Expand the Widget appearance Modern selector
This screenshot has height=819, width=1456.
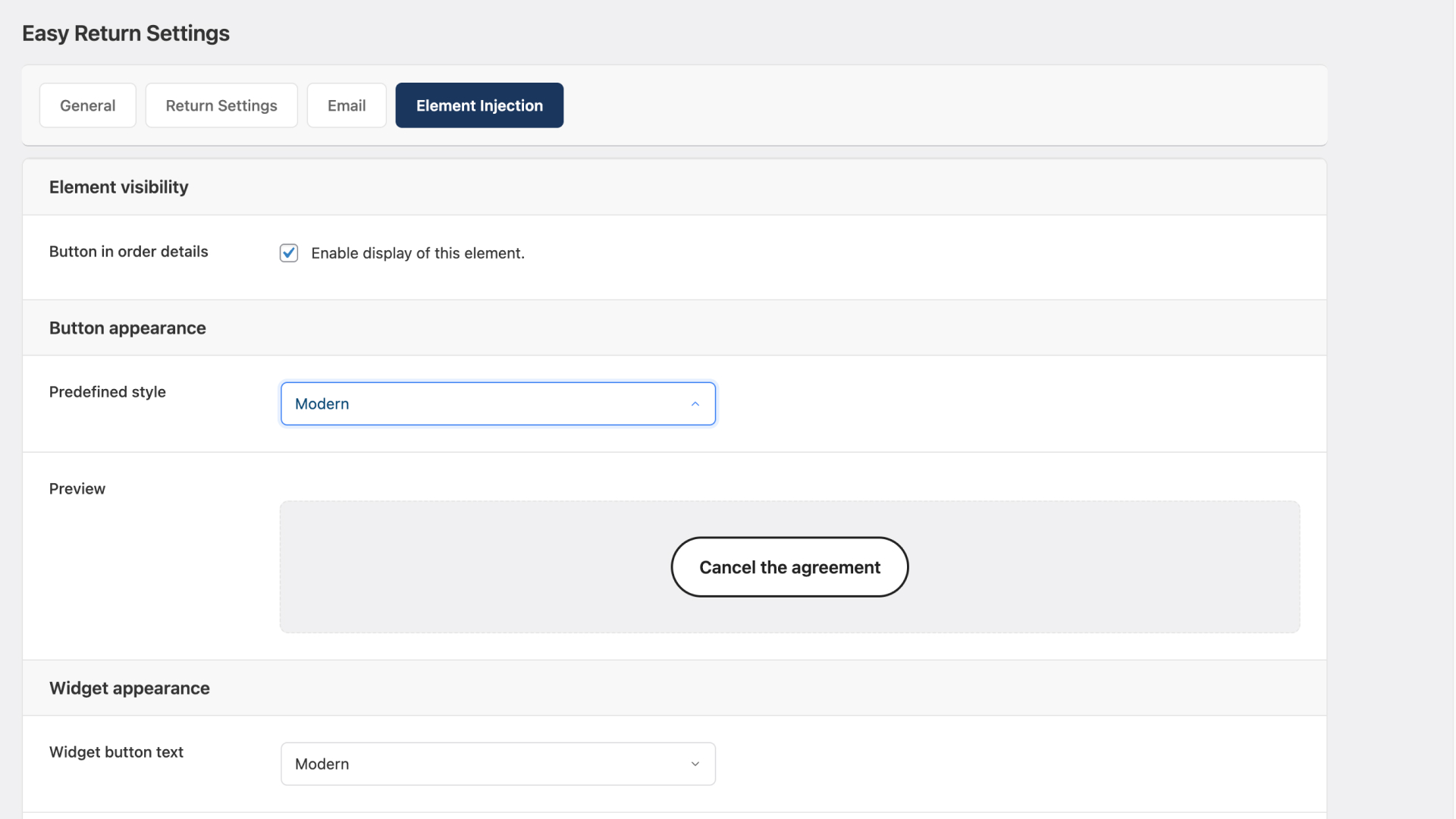click(497, 764)
